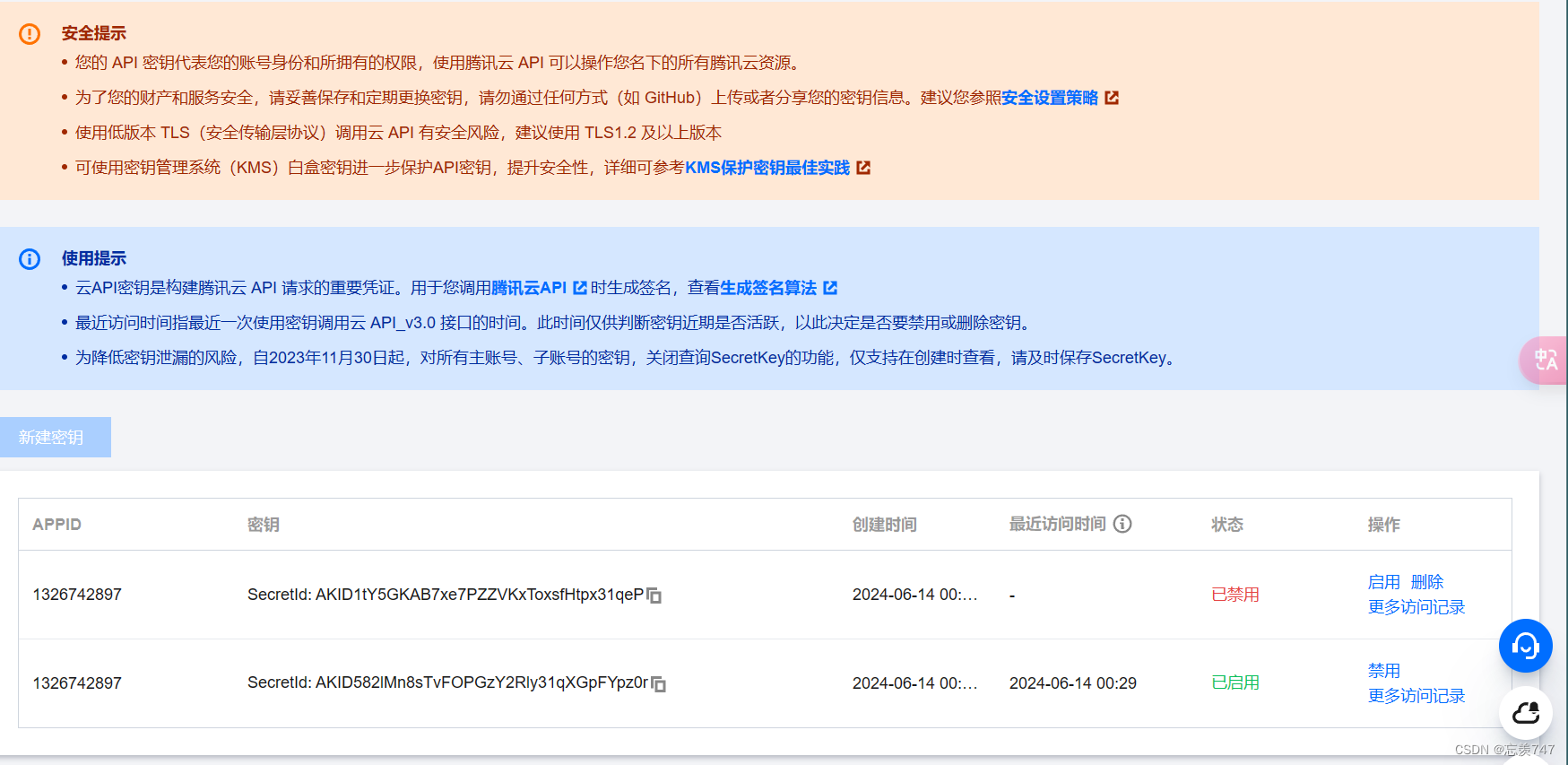This screenshot has width=1568, height=765.
Task: Click the 安全提示 heading
Action: (94, 33)
